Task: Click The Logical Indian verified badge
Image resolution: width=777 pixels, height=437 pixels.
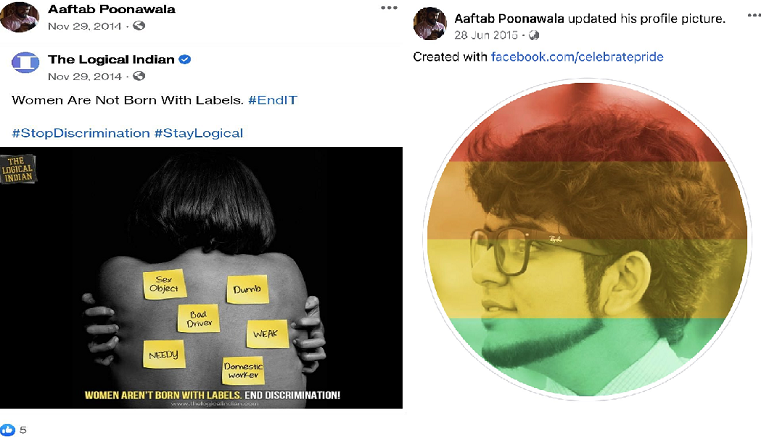Action: [x=185, y=59]
